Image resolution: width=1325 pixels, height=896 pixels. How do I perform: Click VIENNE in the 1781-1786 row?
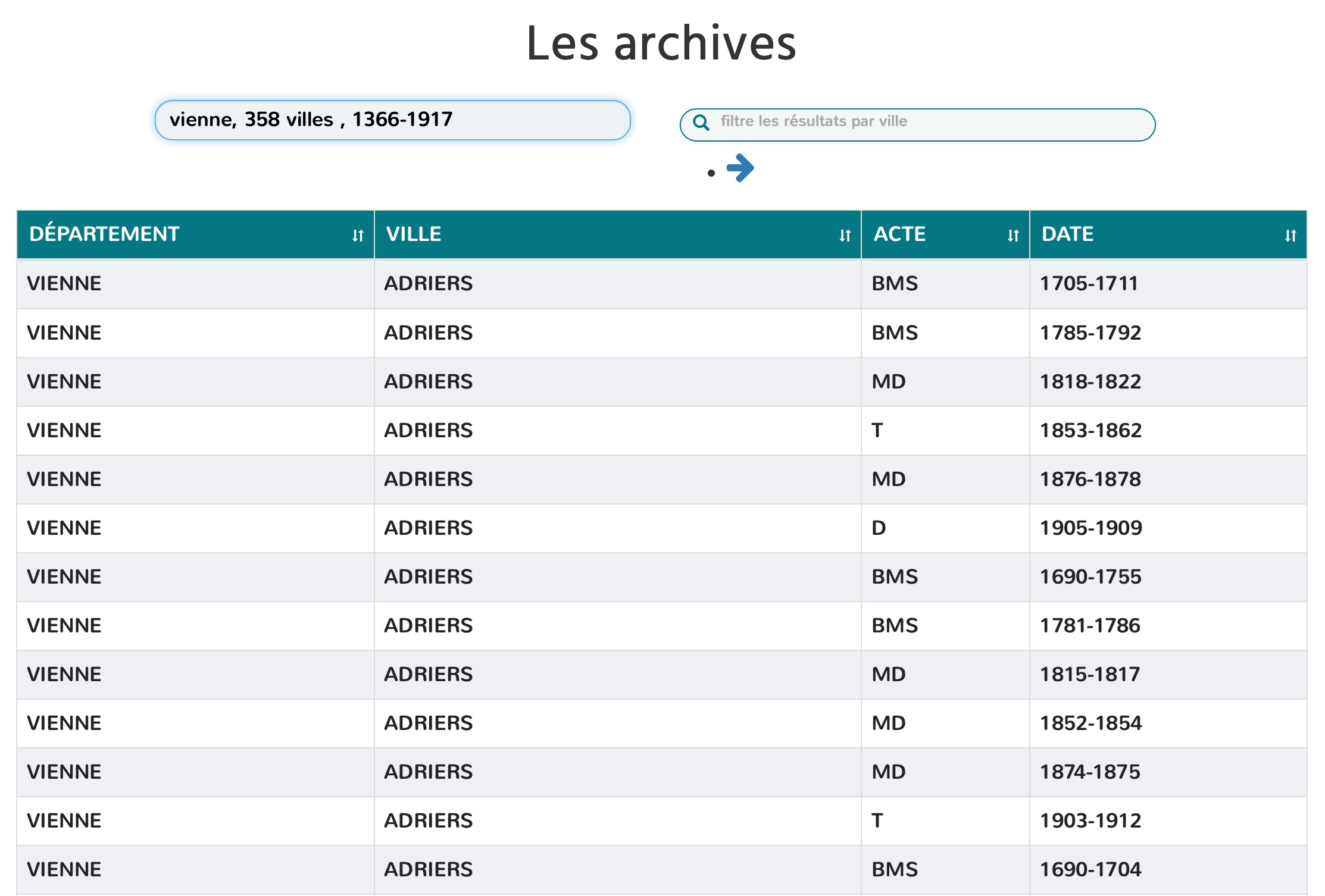(64, 625)
